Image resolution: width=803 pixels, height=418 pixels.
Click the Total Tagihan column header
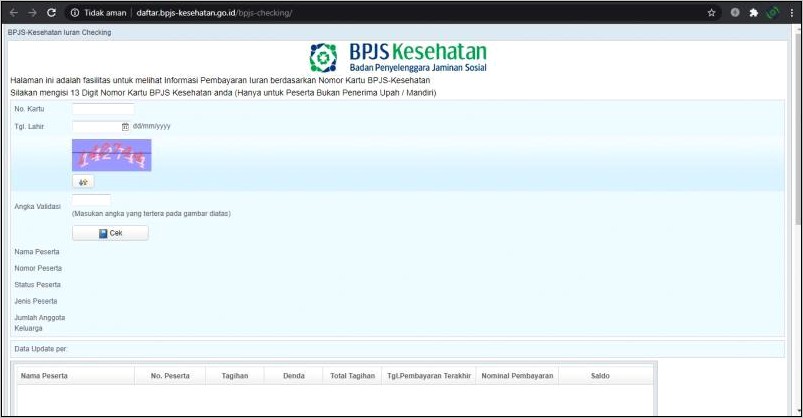tap(352, 375)
